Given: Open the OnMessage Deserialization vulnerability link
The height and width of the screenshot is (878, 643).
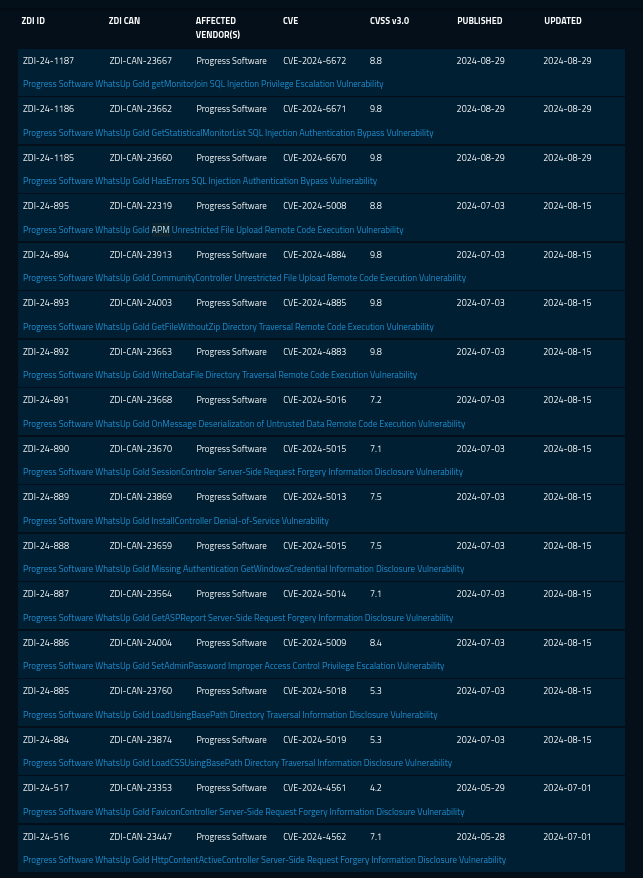Looking at the screenshot, I should coord(244,424).
